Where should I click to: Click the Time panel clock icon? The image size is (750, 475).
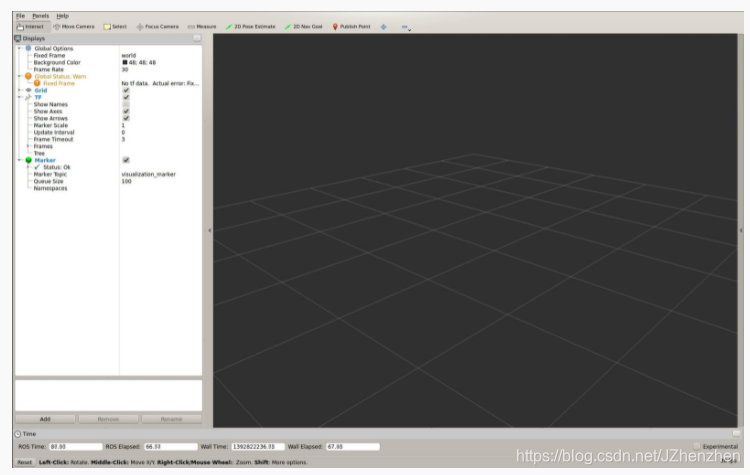coord(18,434)
